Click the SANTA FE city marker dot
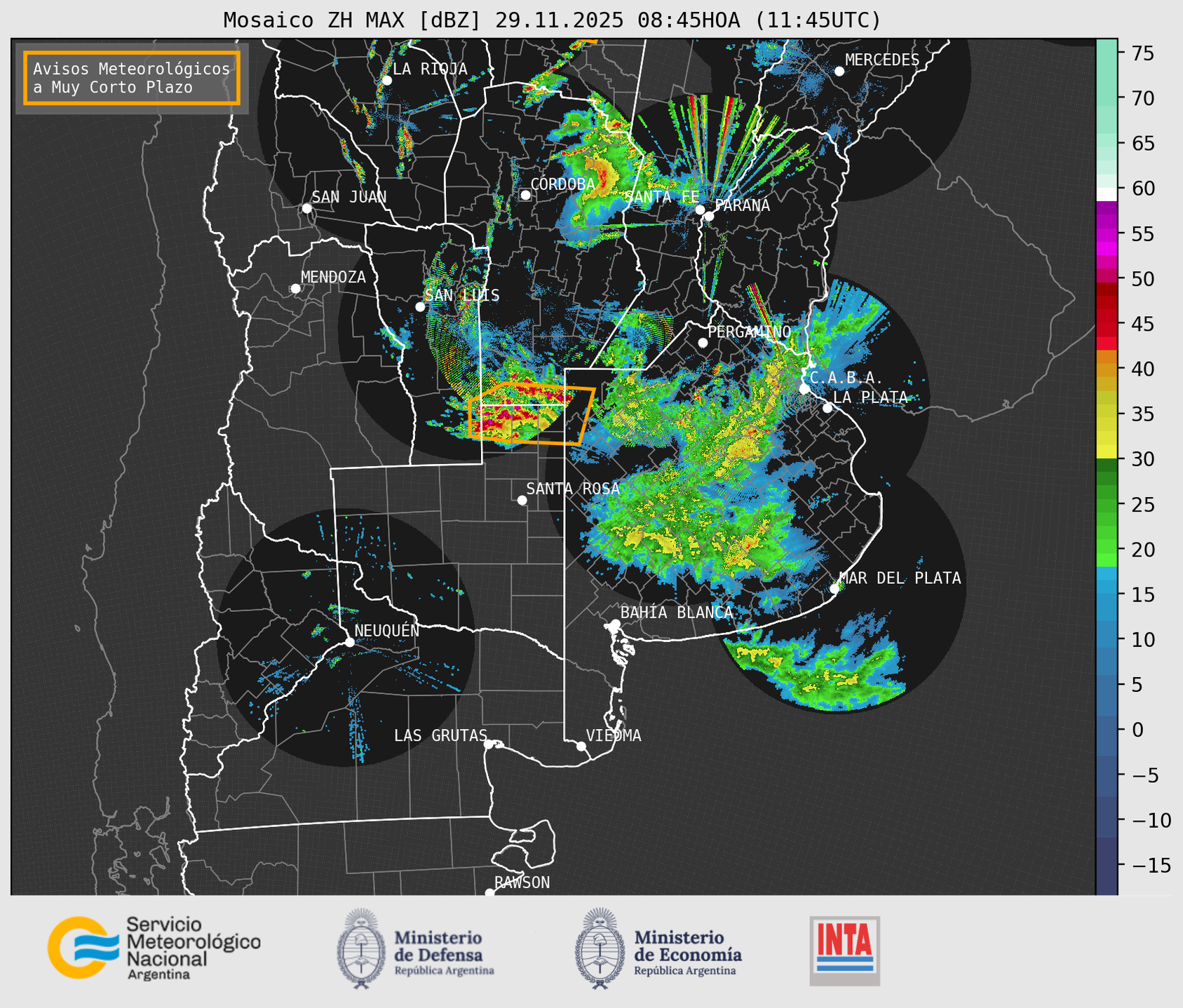The image size is (1183, 1008). tap(699, 210)
